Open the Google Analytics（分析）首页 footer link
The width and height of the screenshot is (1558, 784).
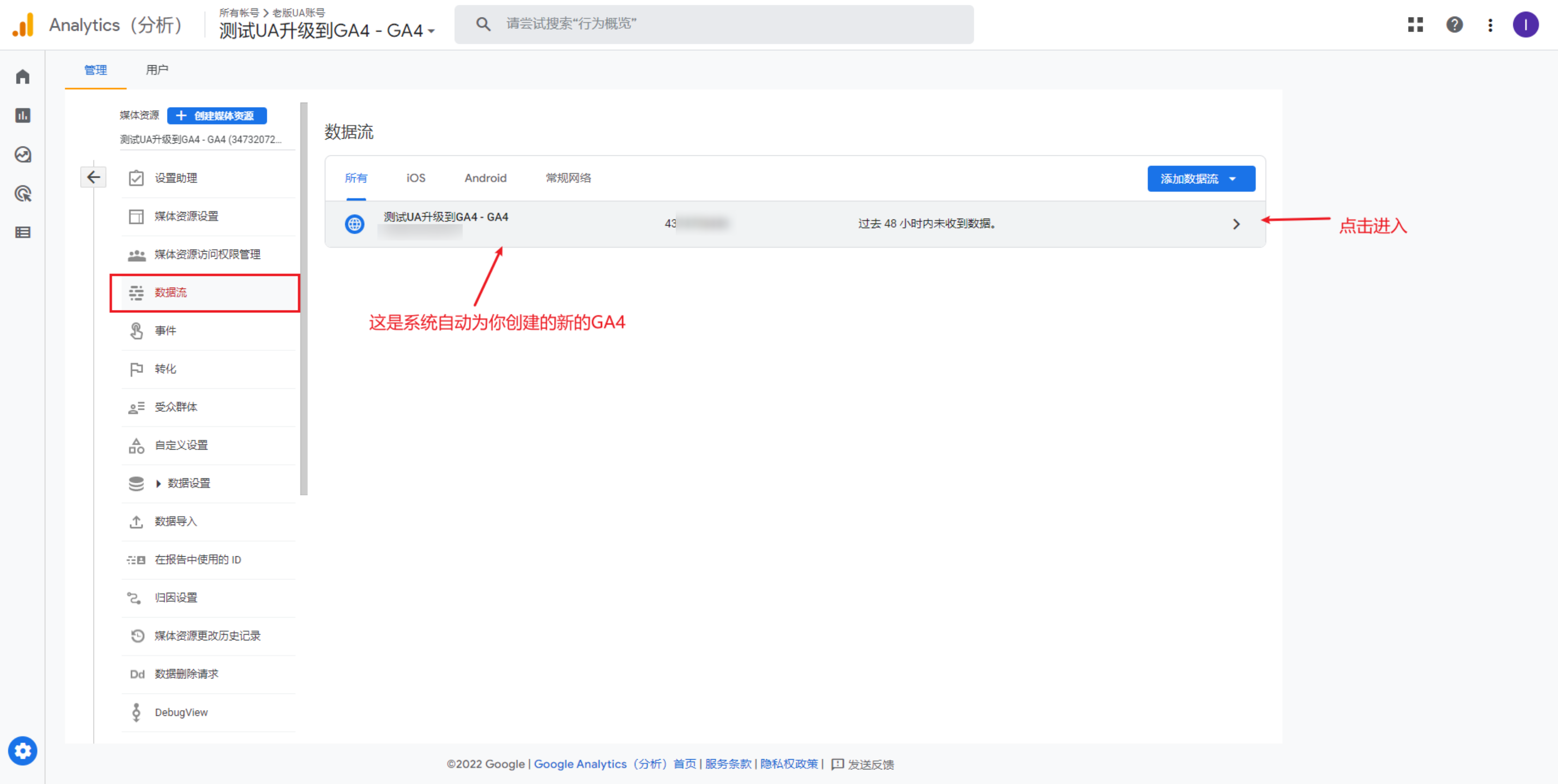(x=615, y=764)
